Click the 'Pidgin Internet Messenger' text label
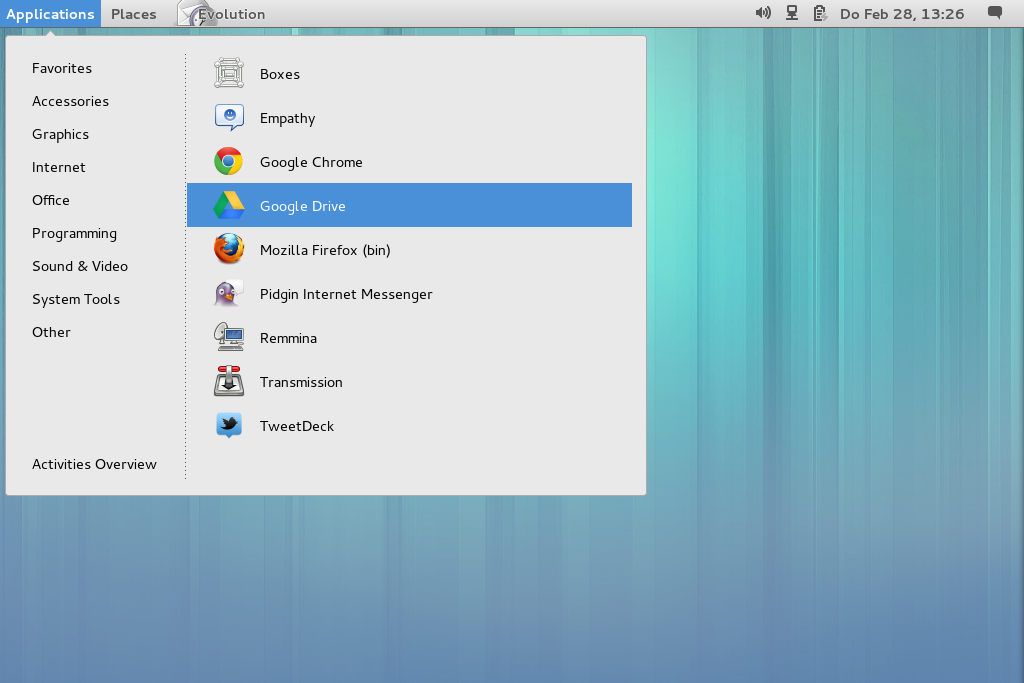1024x683 pixels. click(x=346, y=294)
